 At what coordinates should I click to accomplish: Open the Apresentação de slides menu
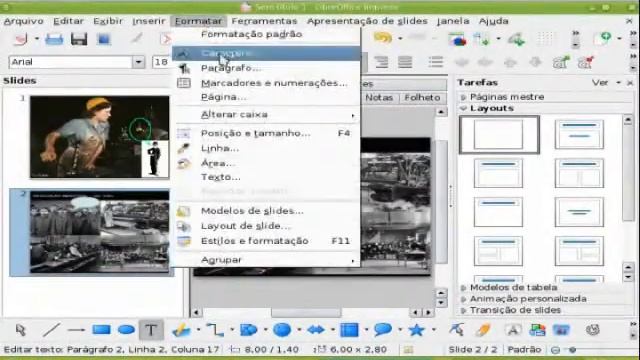[367, 21]
